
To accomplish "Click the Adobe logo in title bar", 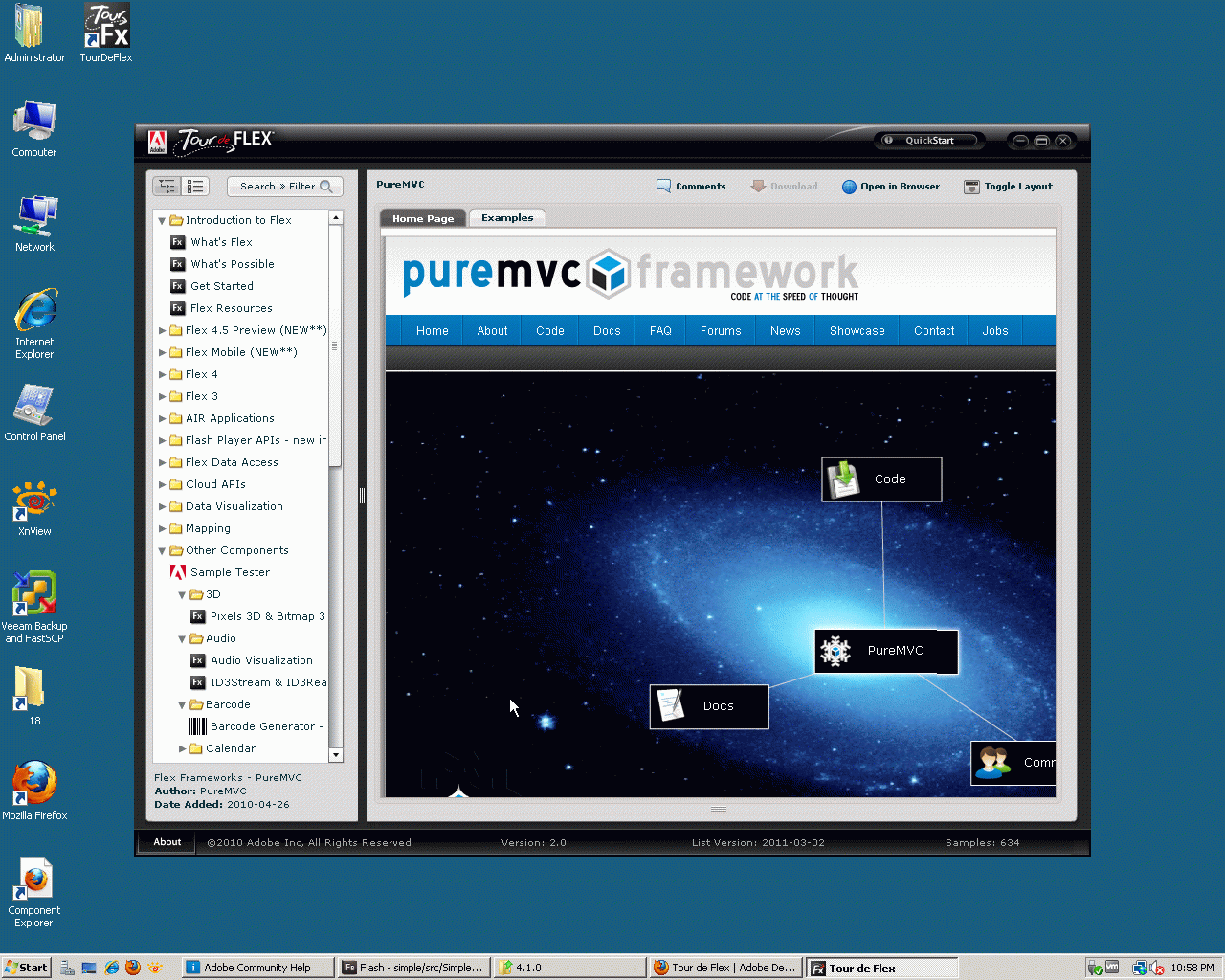I will 157,142.
